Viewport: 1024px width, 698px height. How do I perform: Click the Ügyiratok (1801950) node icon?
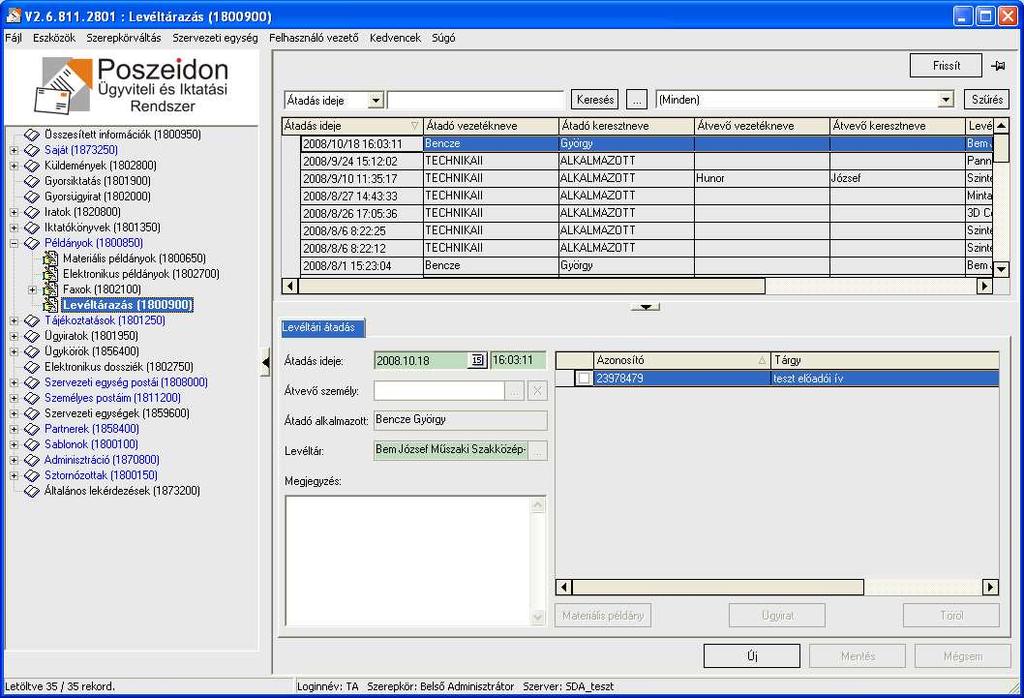pyautogui.click(x=32, y=336)
